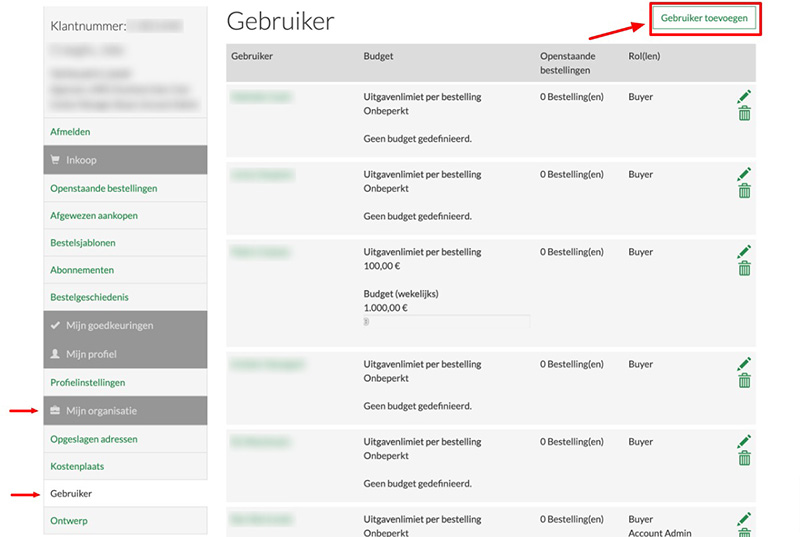Edit the first user in the list
The width and height of the screenshot is (800, 537).
coord(744,96)
